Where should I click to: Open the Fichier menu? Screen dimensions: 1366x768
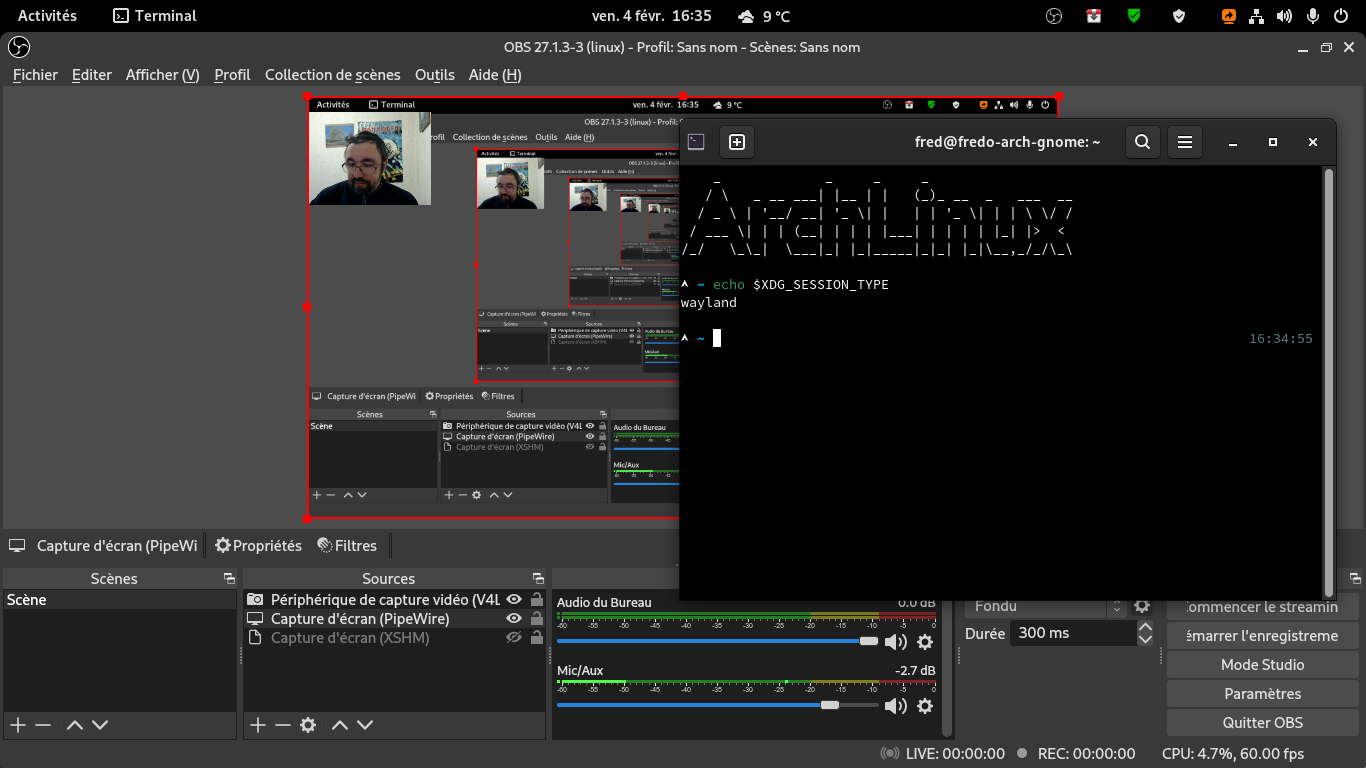[35, 75]
